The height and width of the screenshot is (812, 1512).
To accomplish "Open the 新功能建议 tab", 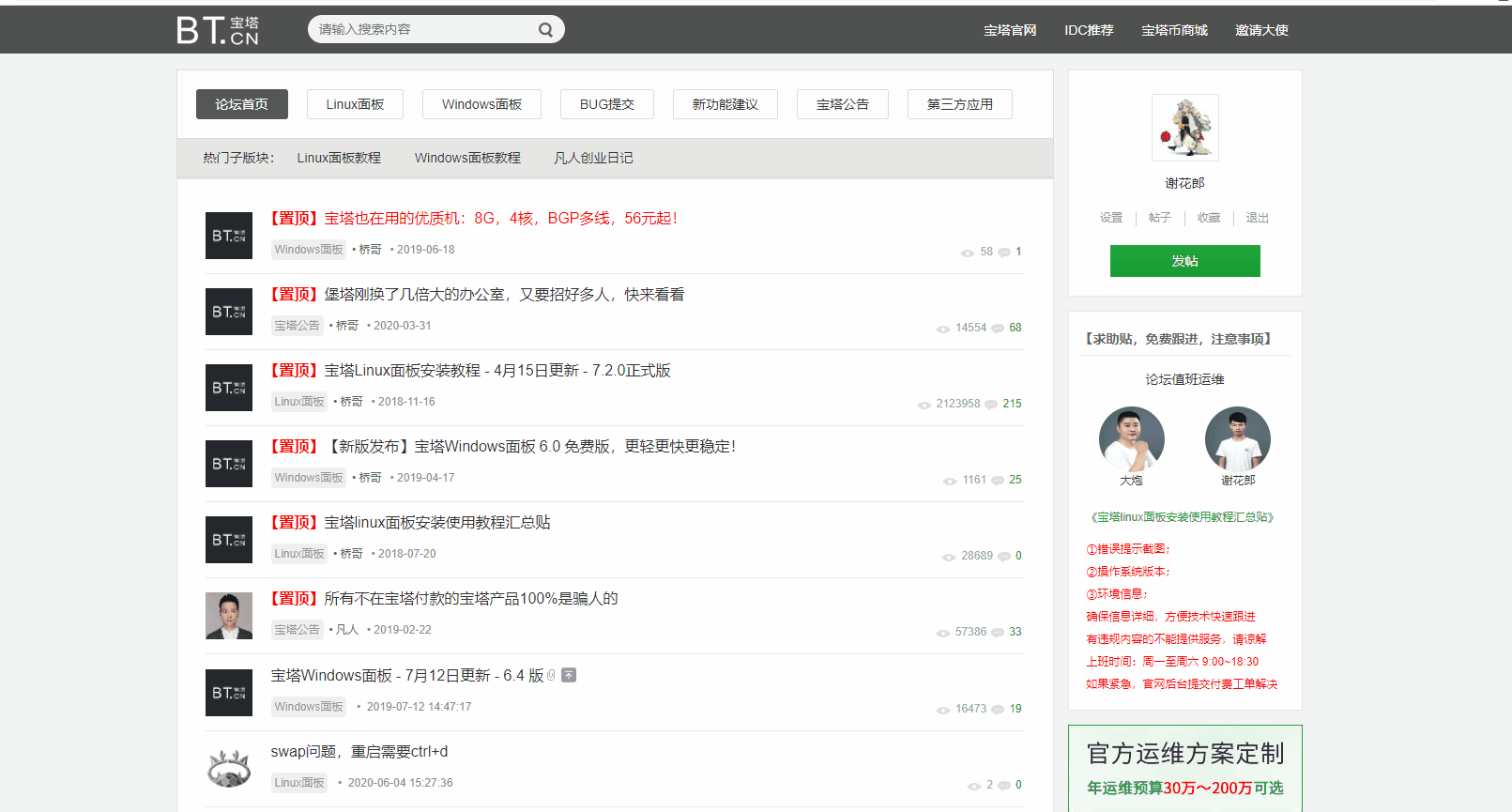I will (x=725, y=104).
